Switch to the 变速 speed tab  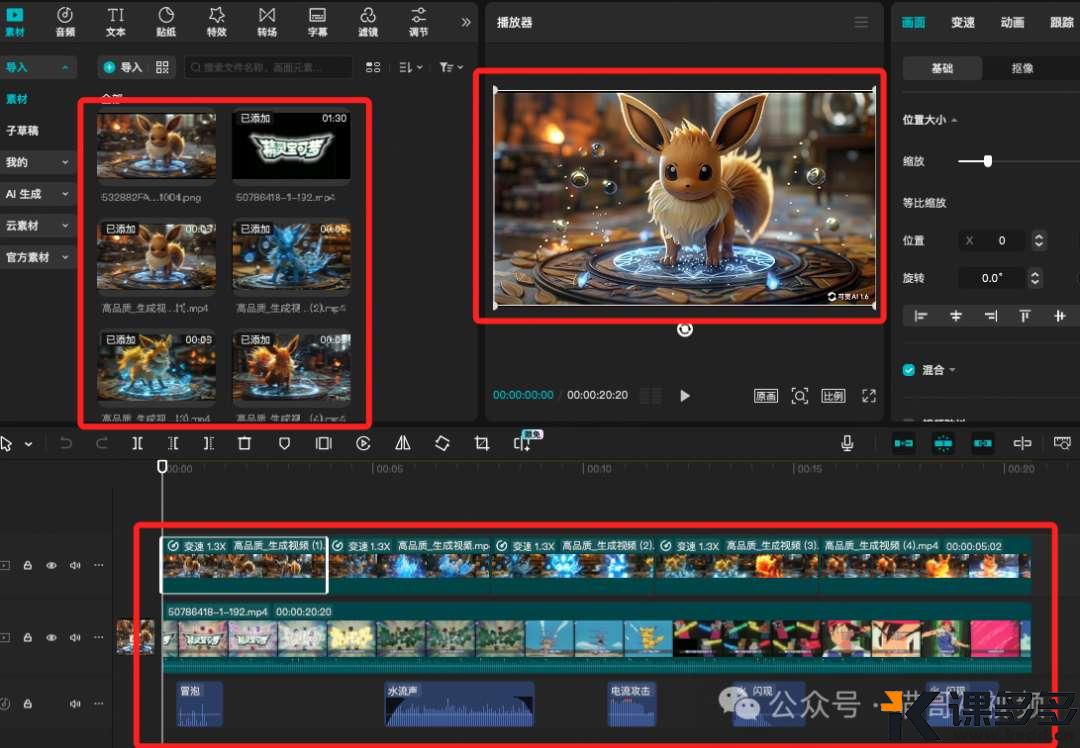pyautogui.click(x=963, y=22)
